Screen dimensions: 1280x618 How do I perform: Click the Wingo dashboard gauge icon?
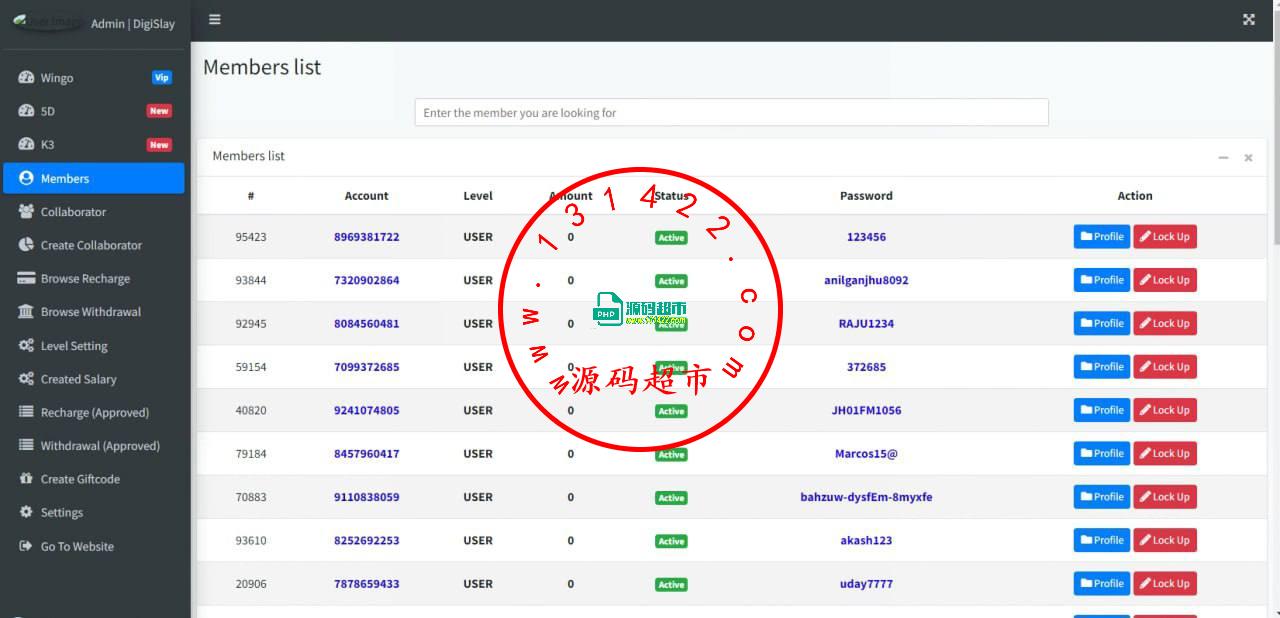click(x=26, y=78)
